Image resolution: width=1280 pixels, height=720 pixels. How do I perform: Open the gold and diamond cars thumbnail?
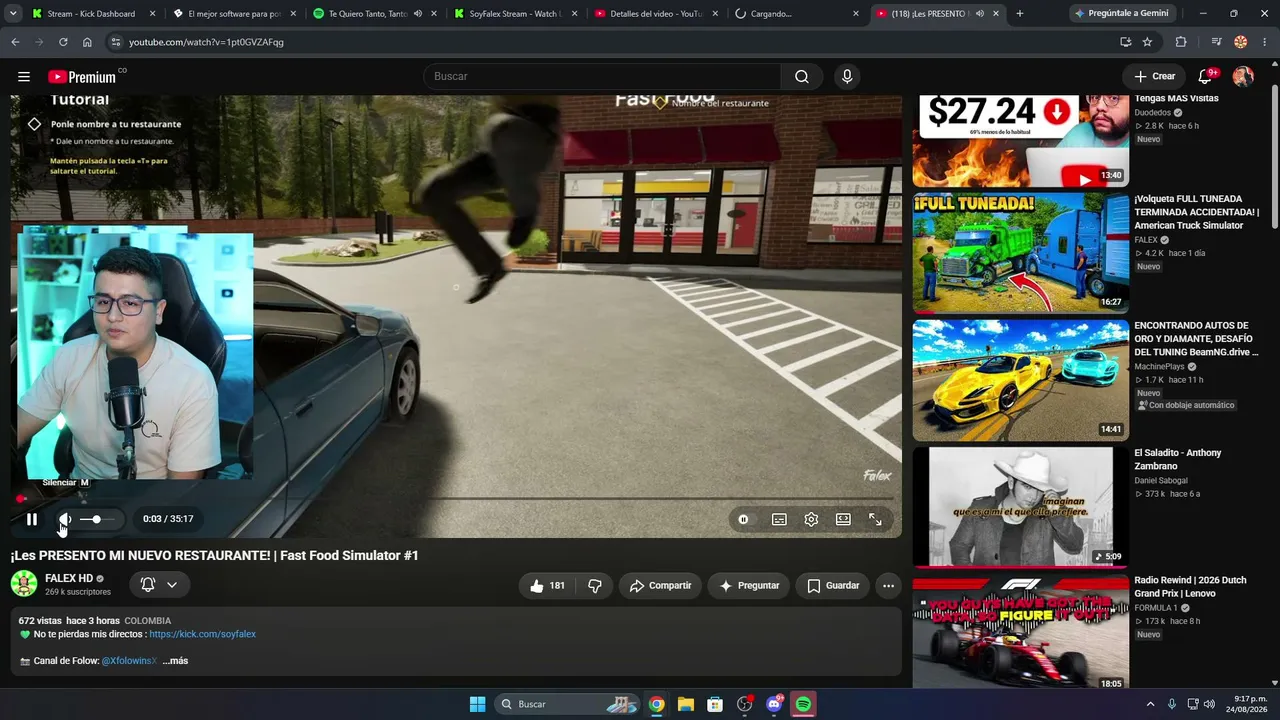(x=1020, y=380)
